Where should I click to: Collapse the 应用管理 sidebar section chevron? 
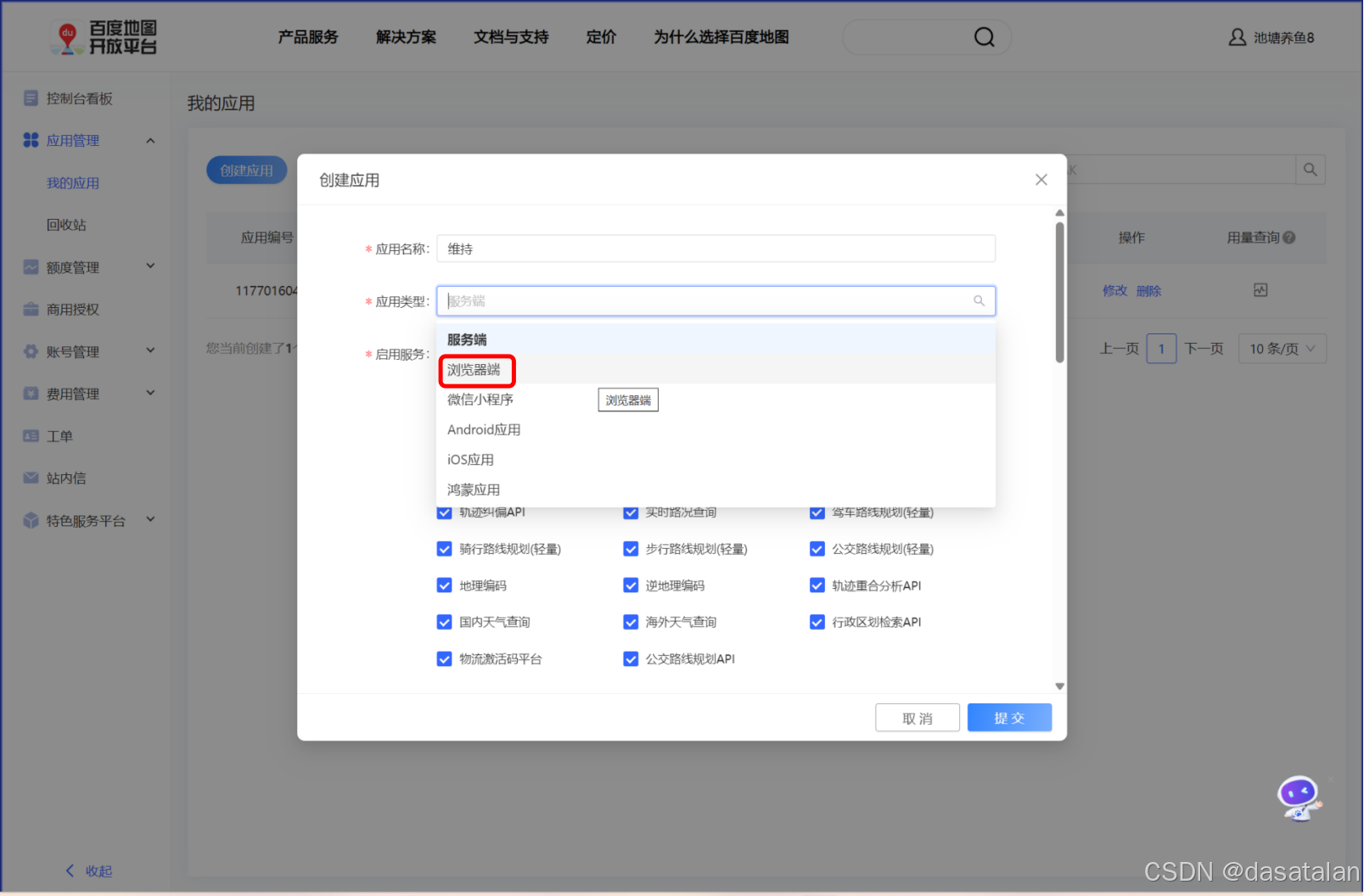coord(150,140)
